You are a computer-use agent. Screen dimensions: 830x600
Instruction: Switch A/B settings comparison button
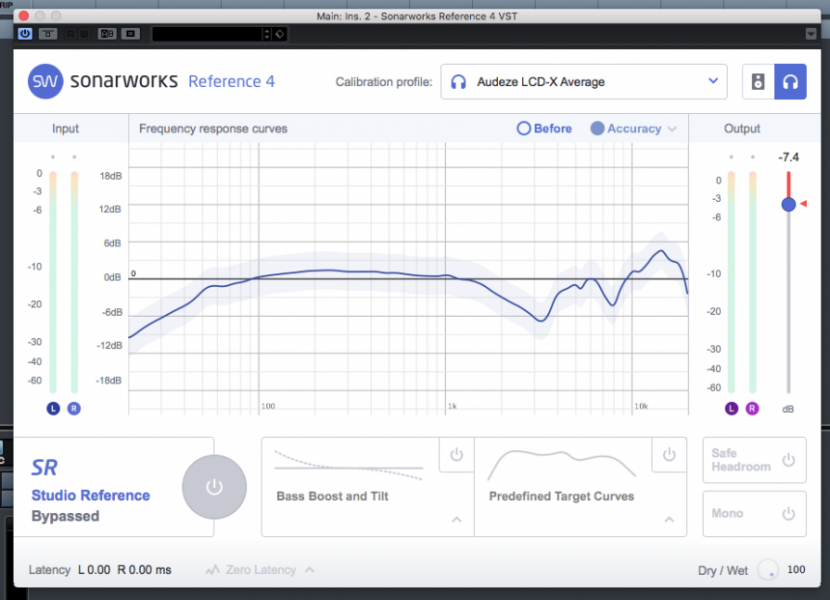(107, 34)
